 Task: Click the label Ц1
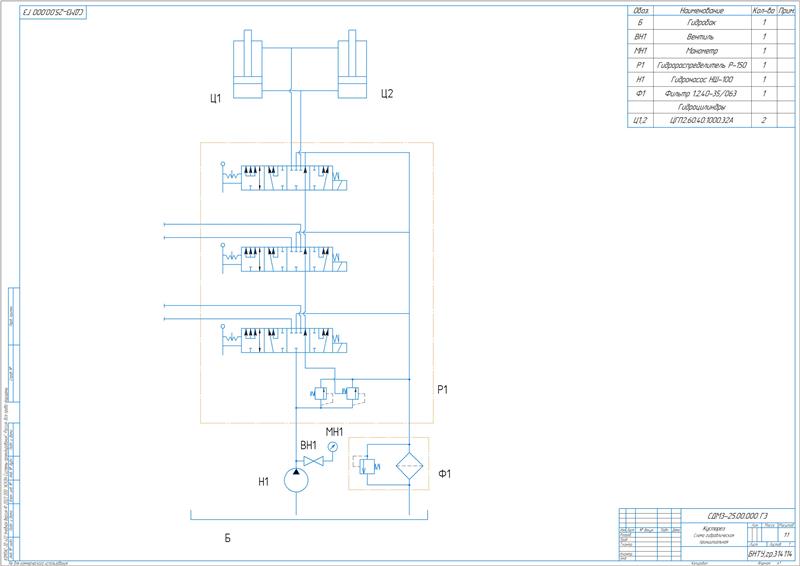(216, 98)
